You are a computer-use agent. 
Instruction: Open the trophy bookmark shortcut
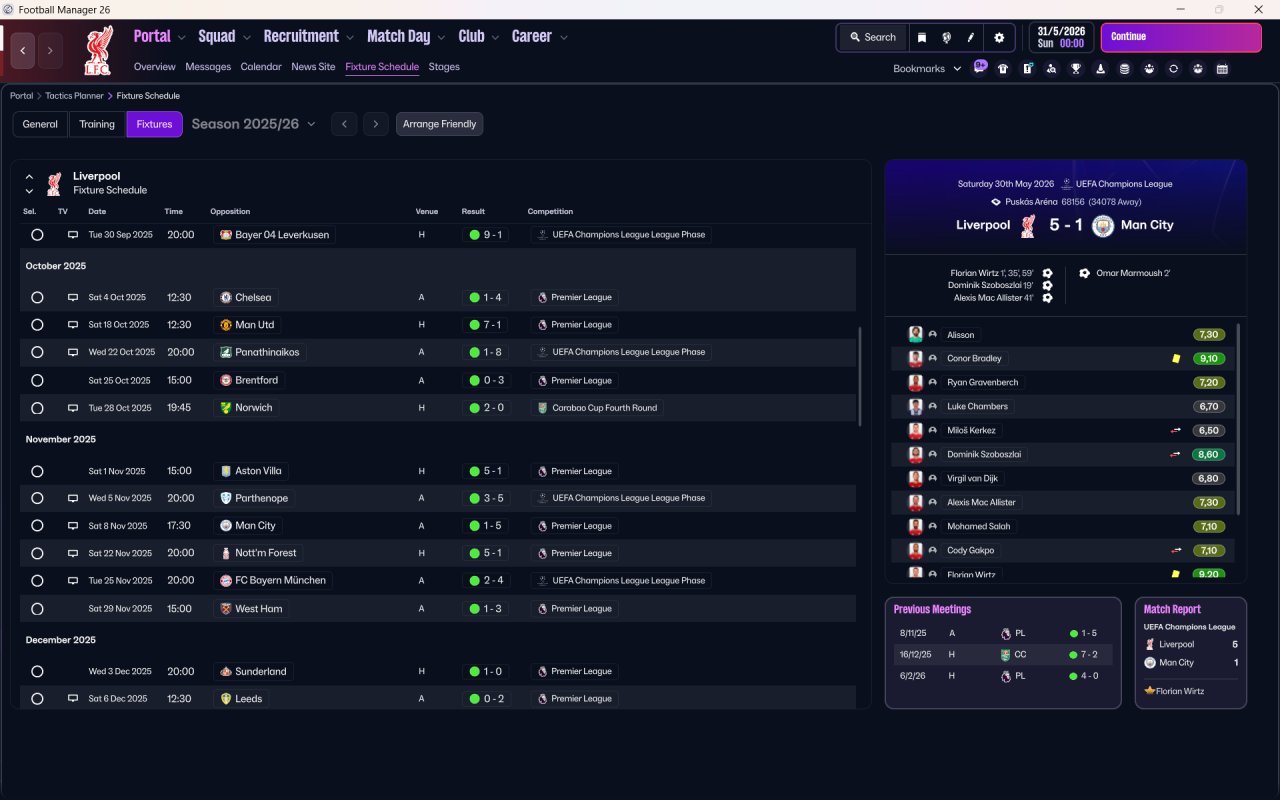pyautogui.click(x=1076, y=69)
